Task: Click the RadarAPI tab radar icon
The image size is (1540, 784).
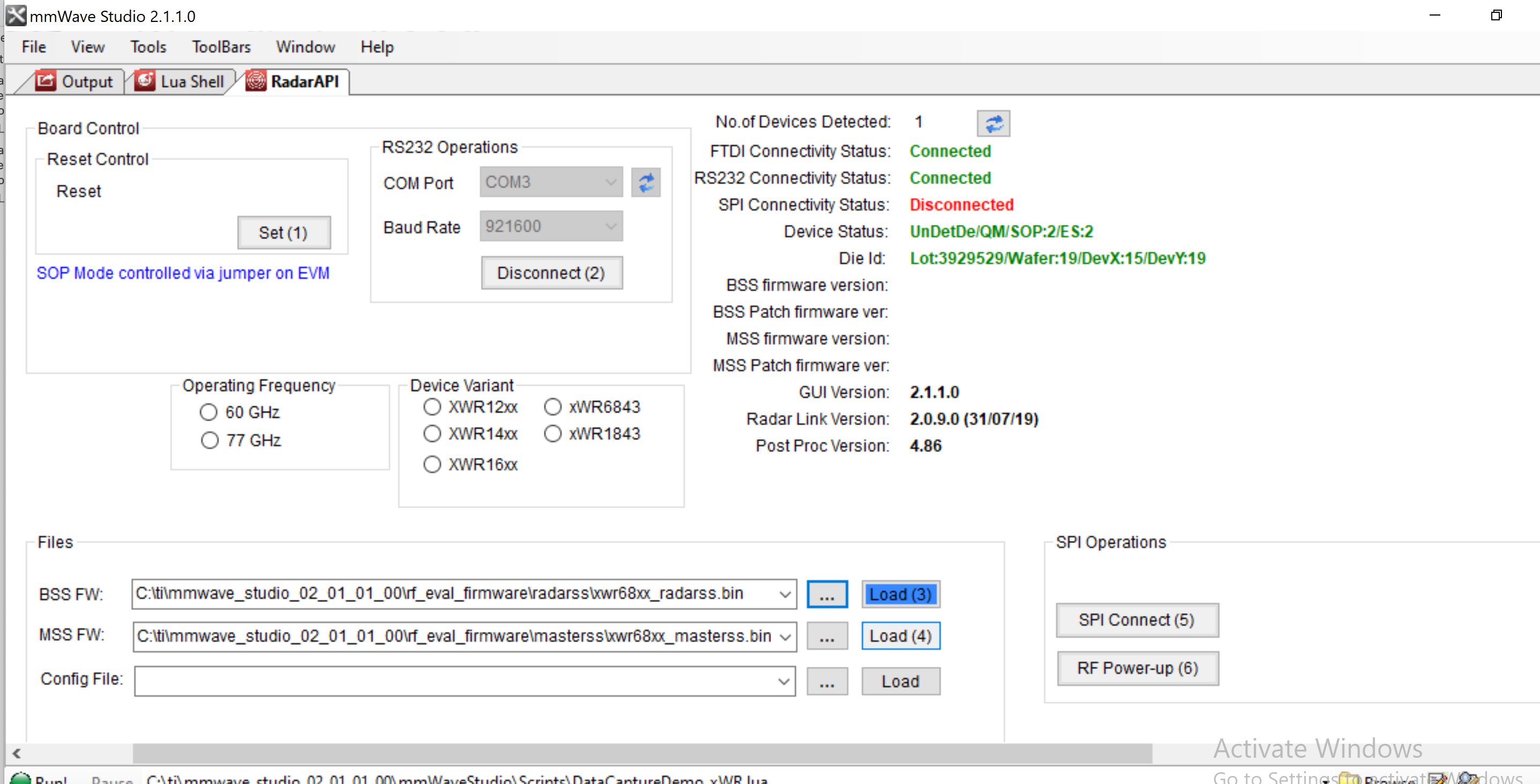Action: click(256, 81)
